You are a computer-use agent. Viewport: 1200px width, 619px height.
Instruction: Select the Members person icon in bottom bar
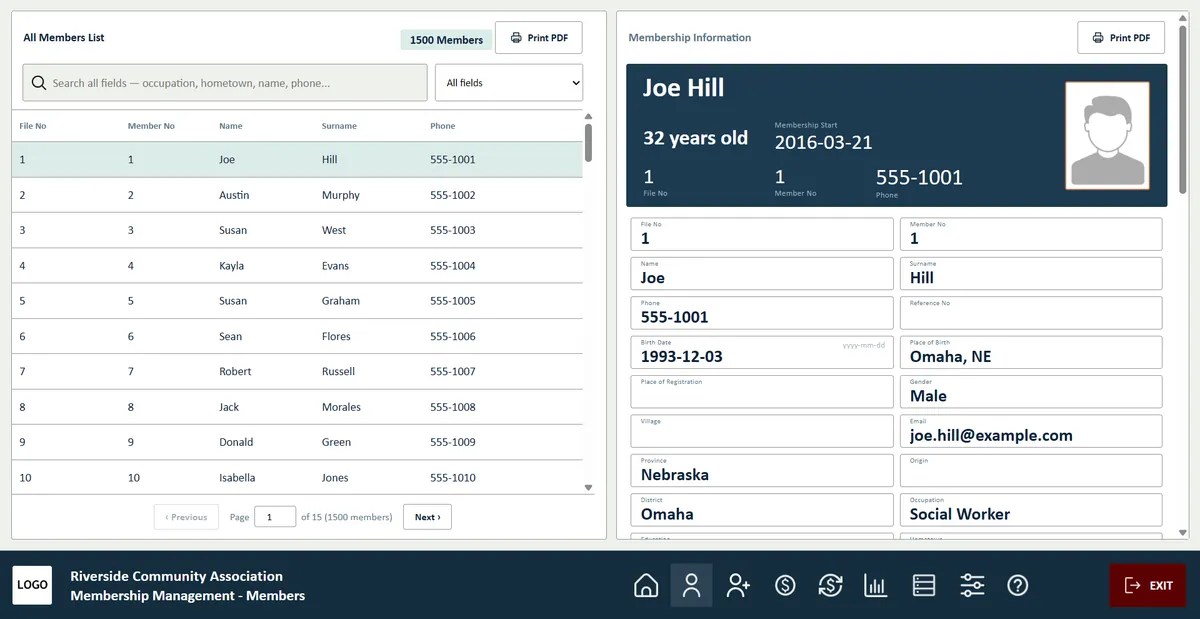(691, 585)
